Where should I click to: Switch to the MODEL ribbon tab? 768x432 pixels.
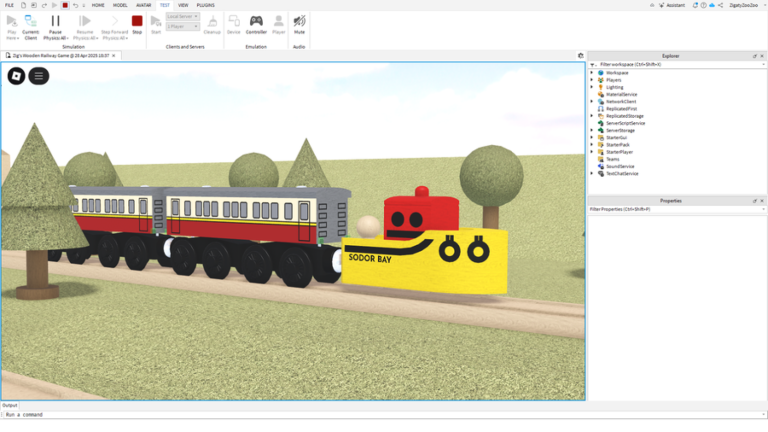120,5
